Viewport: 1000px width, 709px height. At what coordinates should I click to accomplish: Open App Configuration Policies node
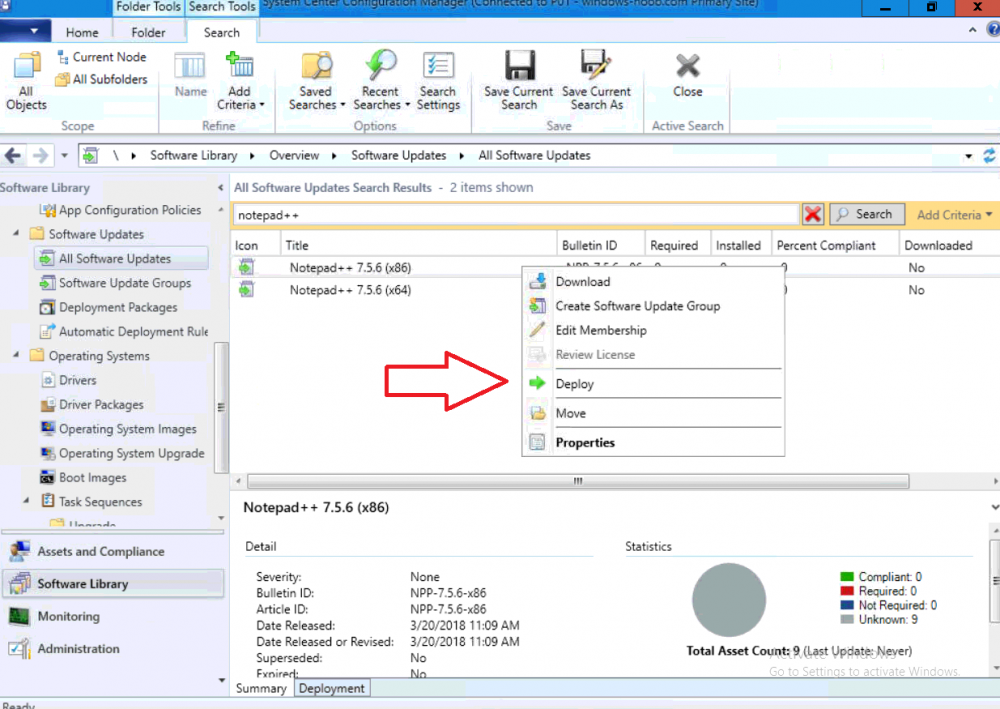click(x=121, y=210)
